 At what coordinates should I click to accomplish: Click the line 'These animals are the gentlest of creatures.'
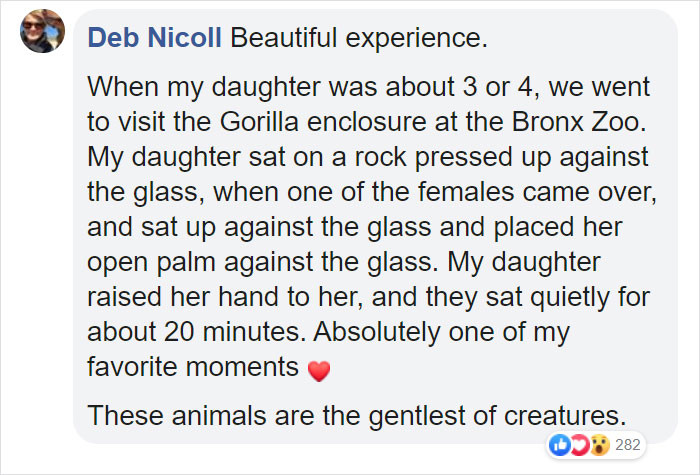[356, 413]
